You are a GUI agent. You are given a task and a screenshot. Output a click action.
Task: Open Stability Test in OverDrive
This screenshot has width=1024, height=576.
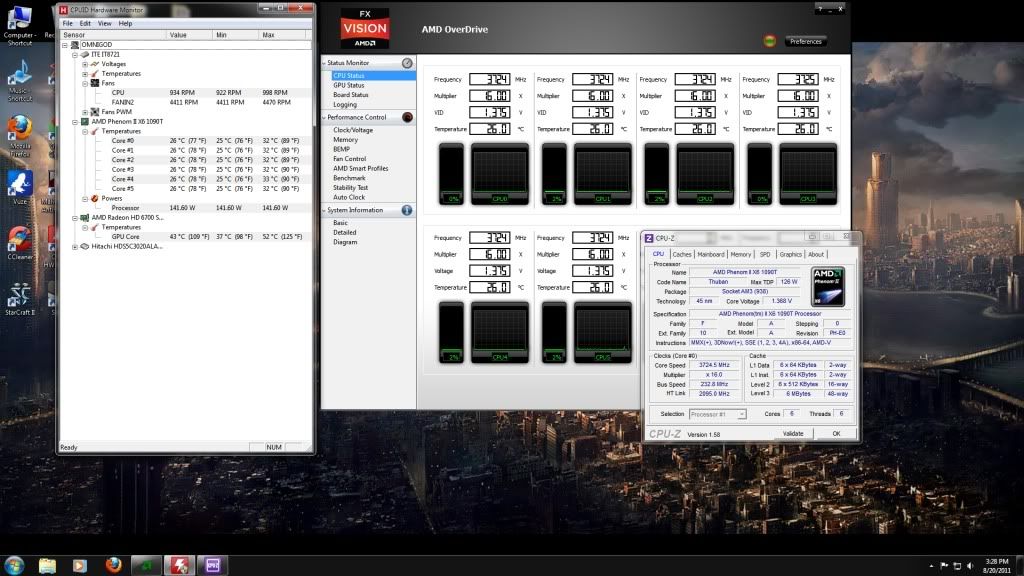(x=351, y=187)
